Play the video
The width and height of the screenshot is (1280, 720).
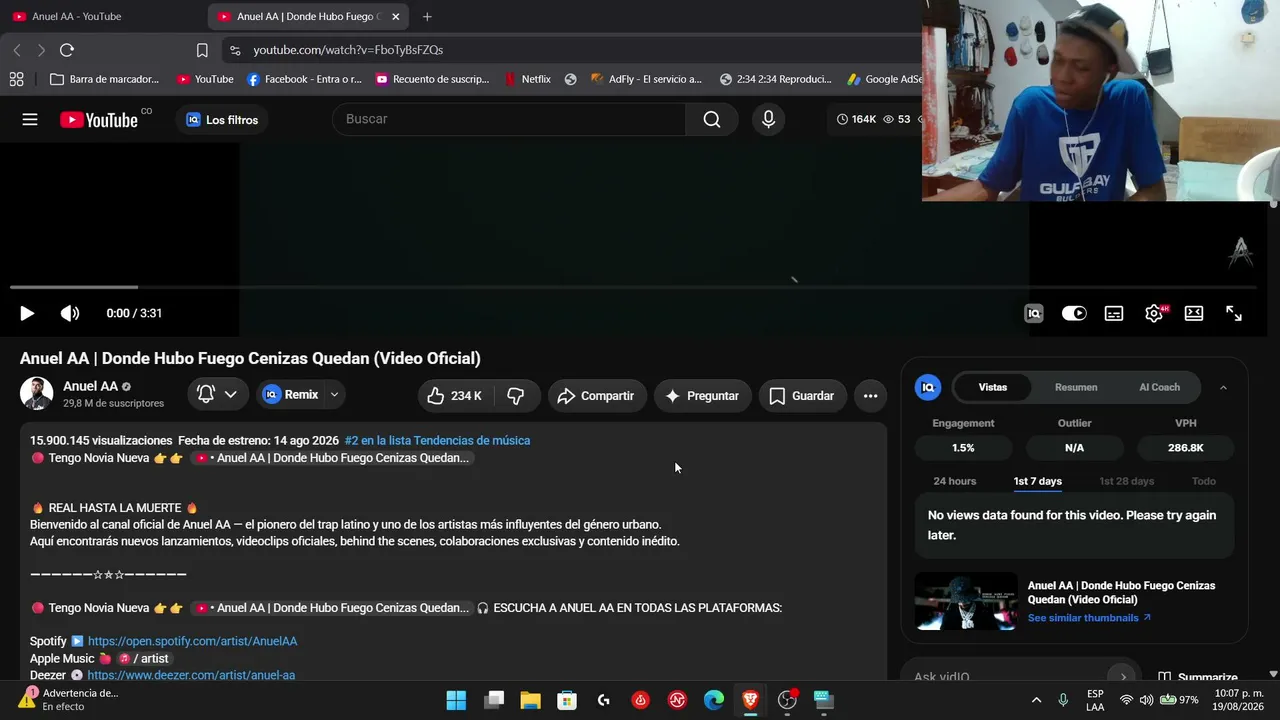point(27,313)
